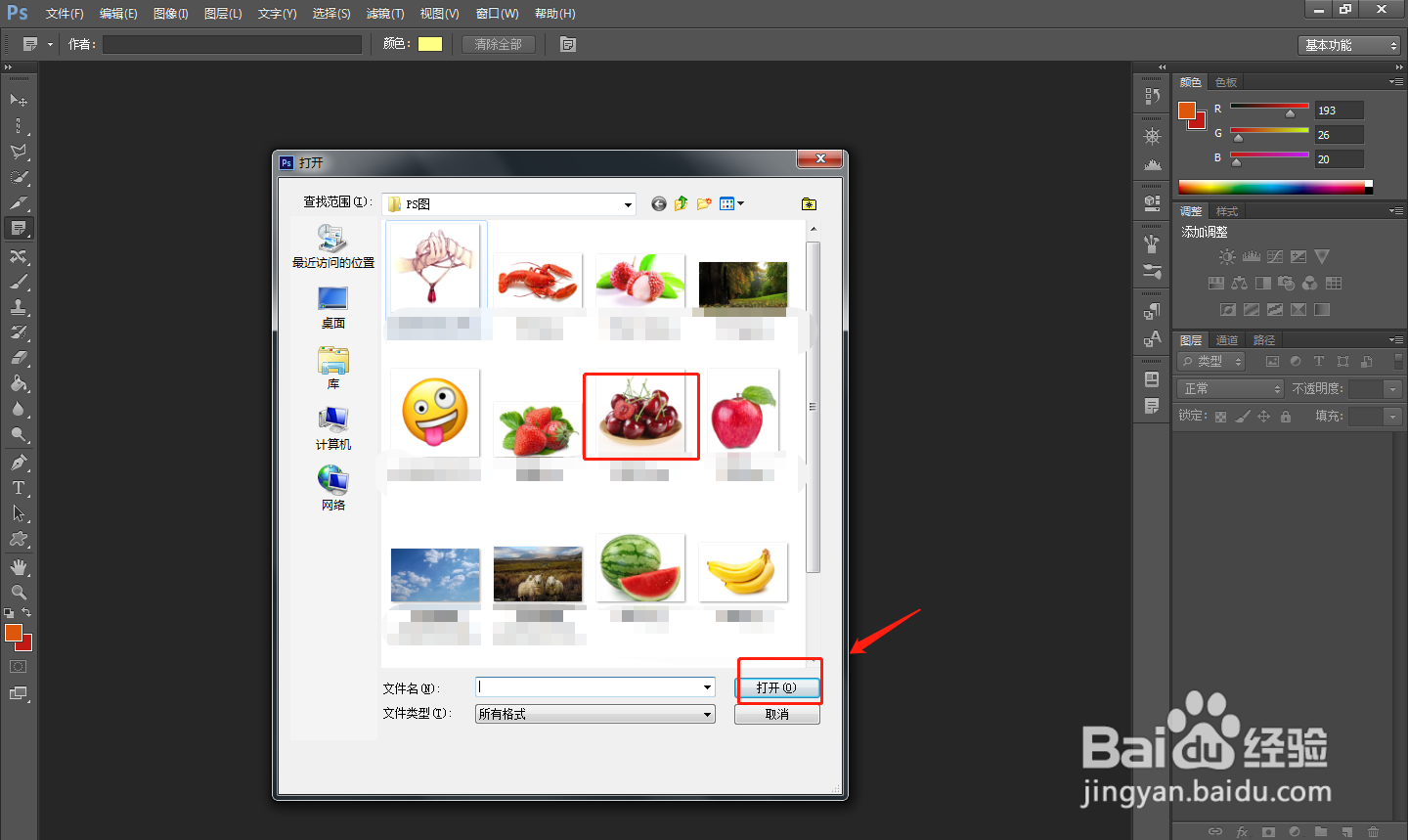Screen dimensions: 1408x840
Task: Select the Clone Stamp tool
Action: 18,307
